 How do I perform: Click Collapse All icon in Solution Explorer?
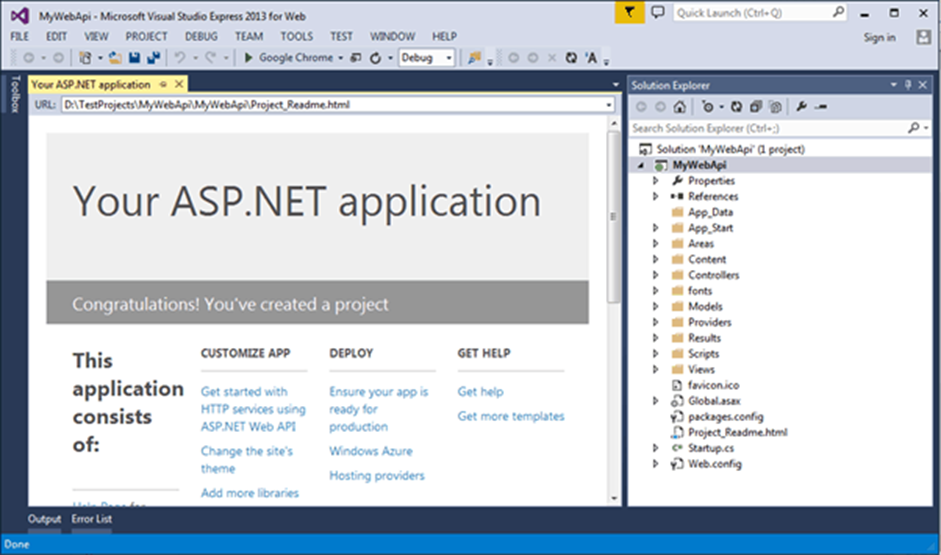pyautogui.click(x=756, y=107)
